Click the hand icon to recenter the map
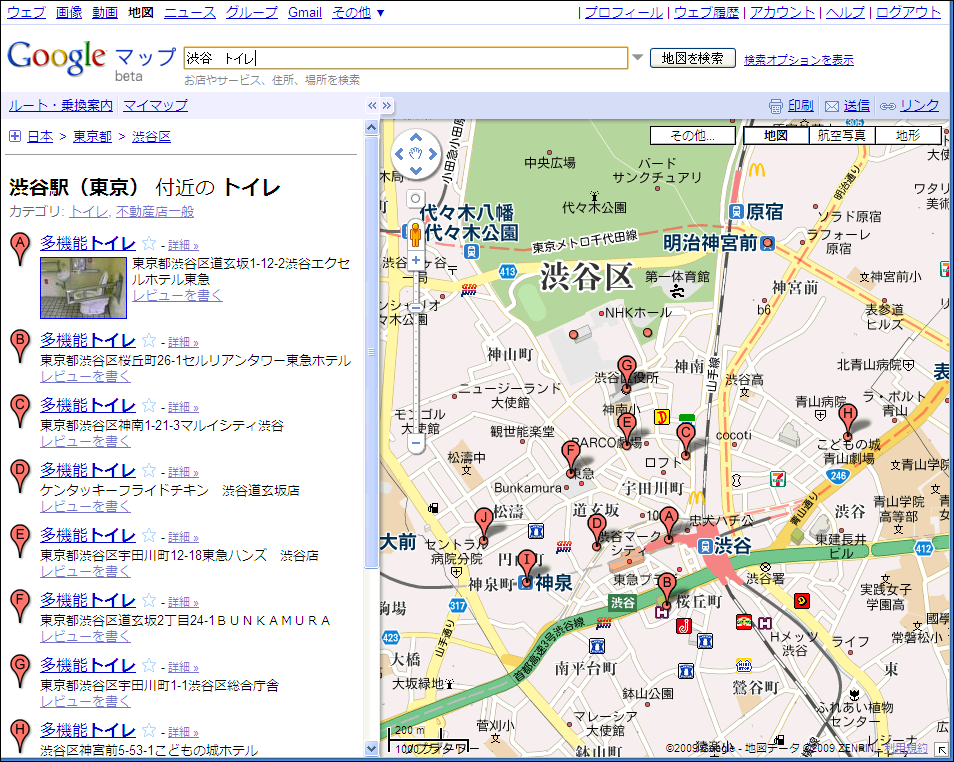954x762 pixels. pyautogui.click(x=416, y=154)
